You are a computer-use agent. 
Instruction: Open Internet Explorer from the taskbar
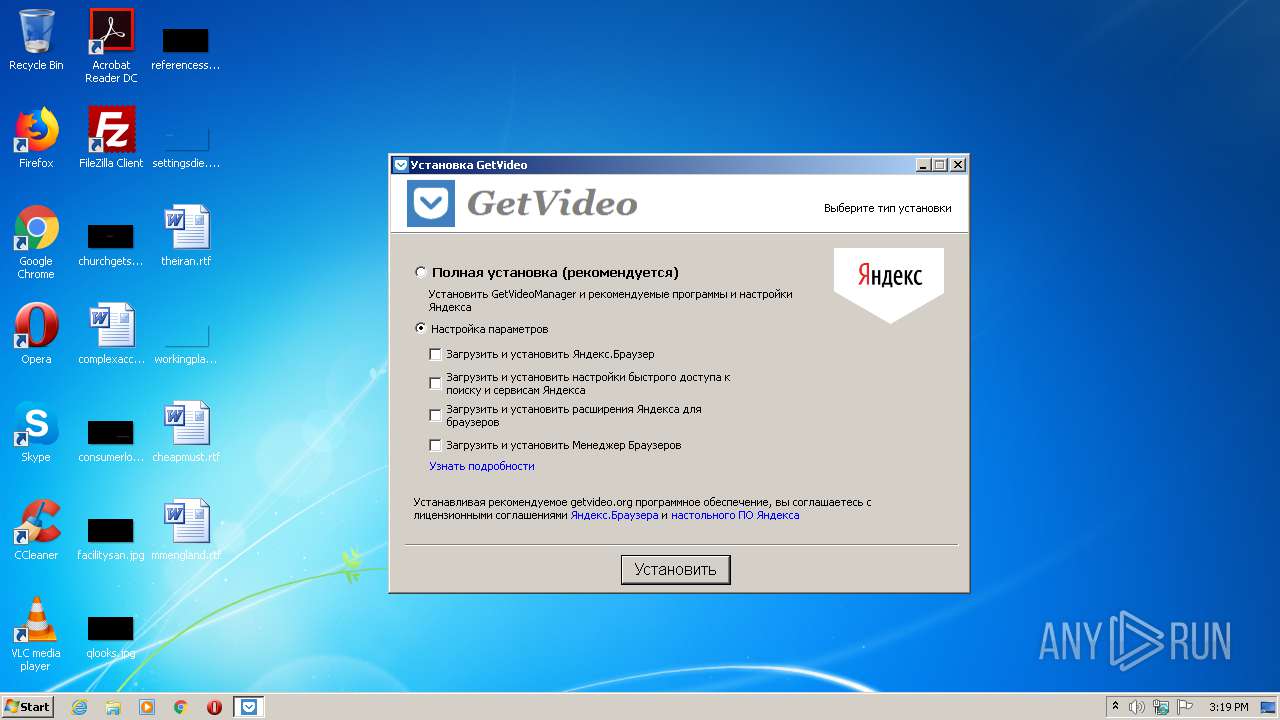click(79, 707)
